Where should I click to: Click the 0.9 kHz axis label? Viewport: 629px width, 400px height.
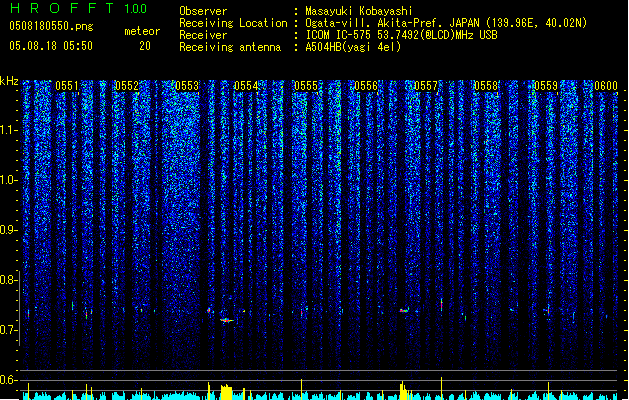[x=8, y=230]
